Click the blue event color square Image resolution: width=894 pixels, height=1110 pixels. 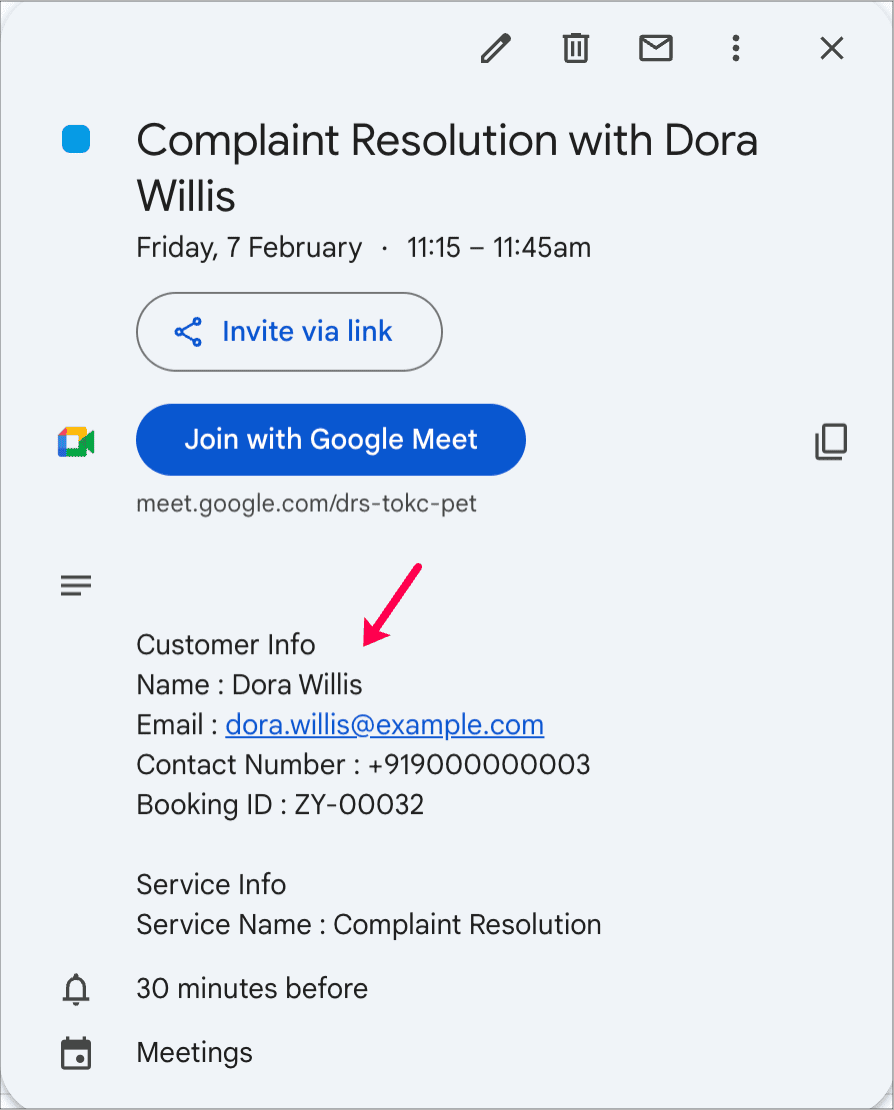coord(76,139)
